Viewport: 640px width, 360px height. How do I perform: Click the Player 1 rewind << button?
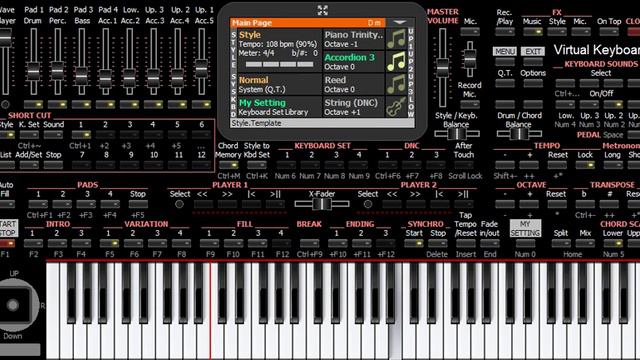pyautogui.click(x=203, y=204)
